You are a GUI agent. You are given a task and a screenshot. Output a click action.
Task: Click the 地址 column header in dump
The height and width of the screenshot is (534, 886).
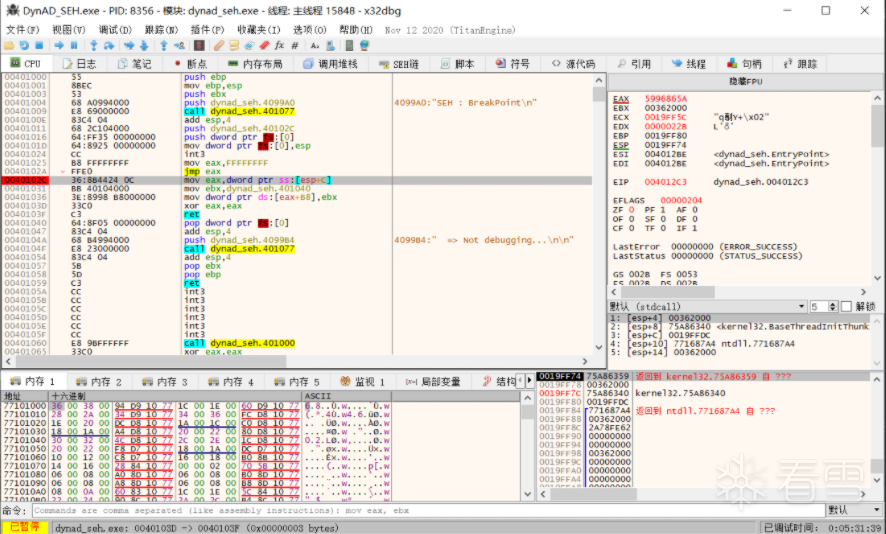[x=25, y=396]
